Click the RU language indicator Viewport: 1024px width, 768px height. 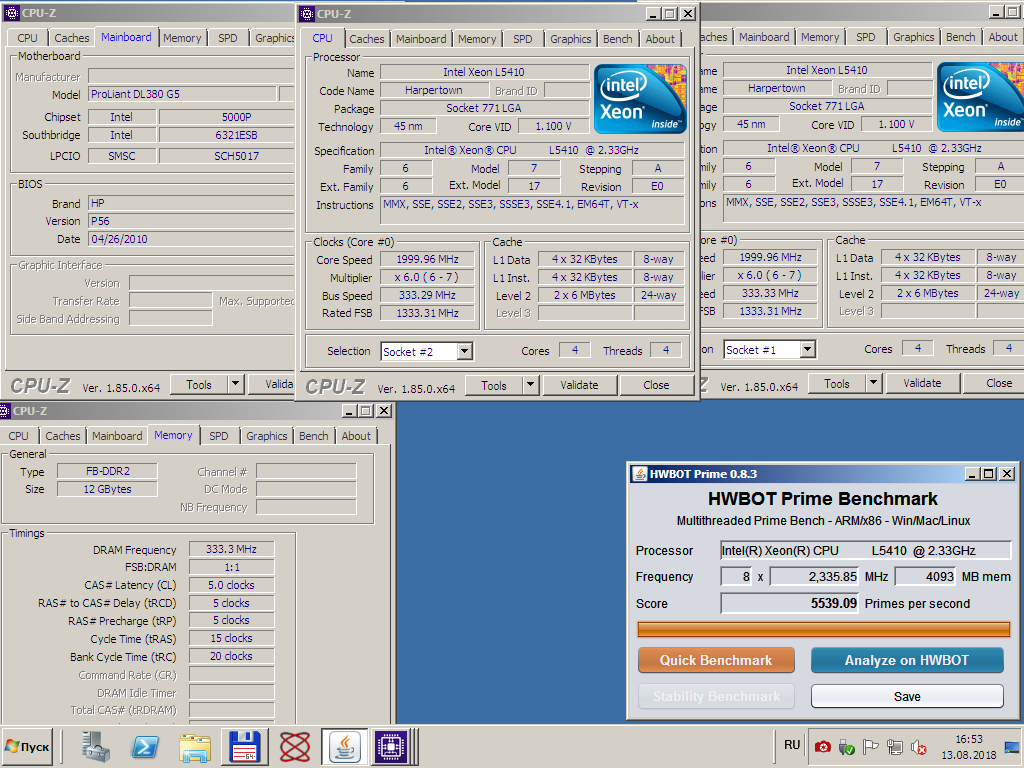click(x=792, y=744)
